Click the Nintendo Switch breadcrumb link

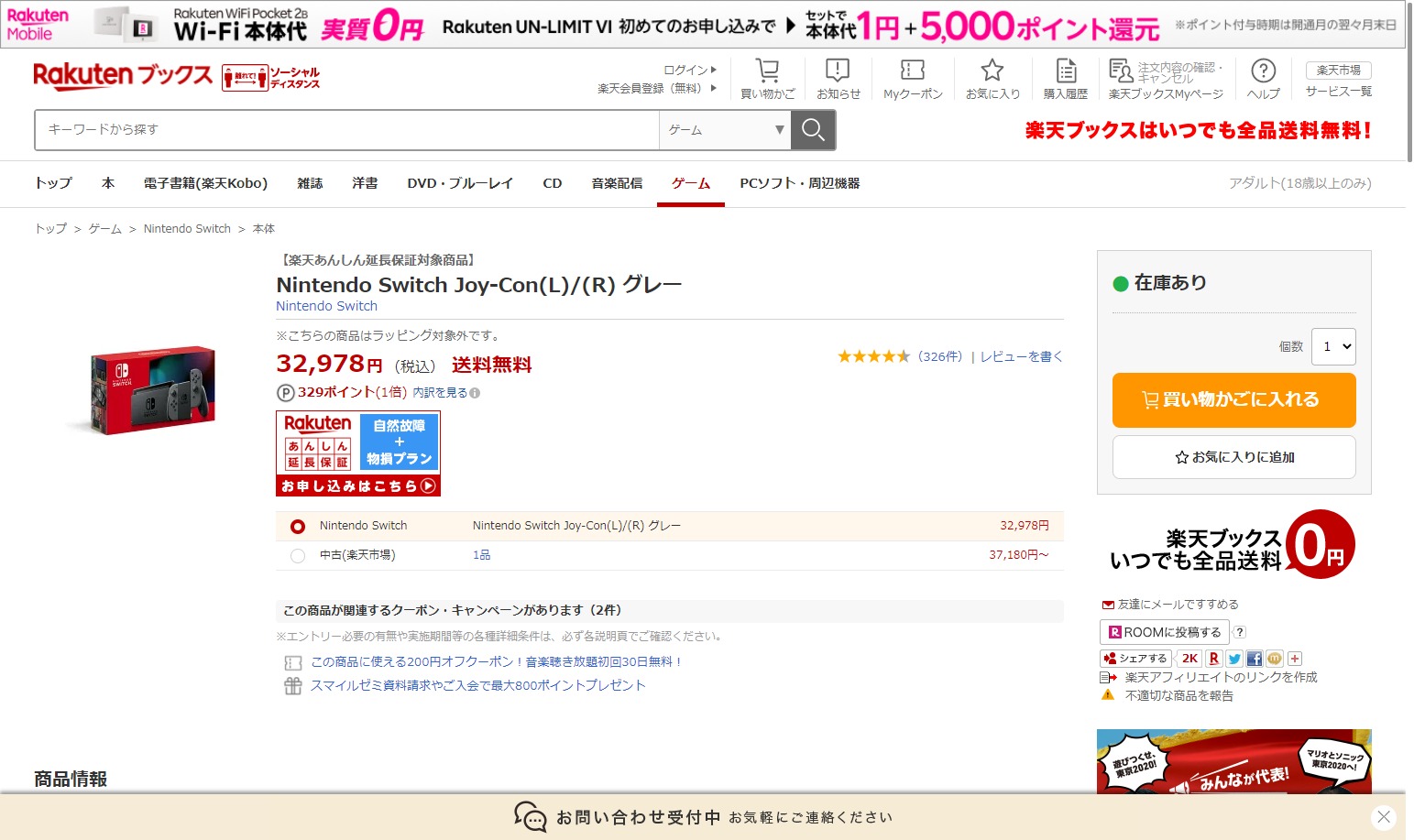(187, 229)
